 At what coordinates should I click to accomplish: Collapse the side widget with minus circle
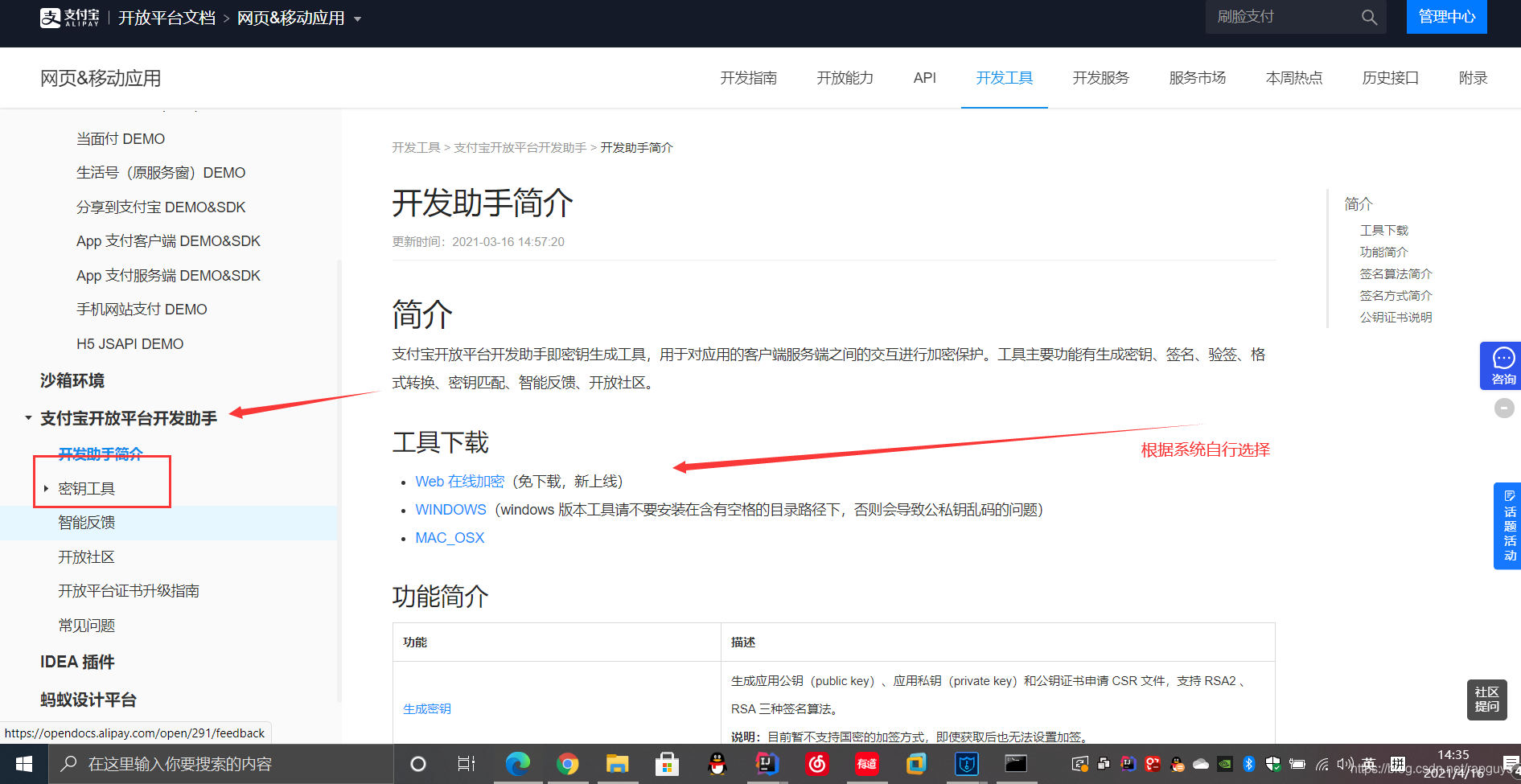tap(1504, 408)
